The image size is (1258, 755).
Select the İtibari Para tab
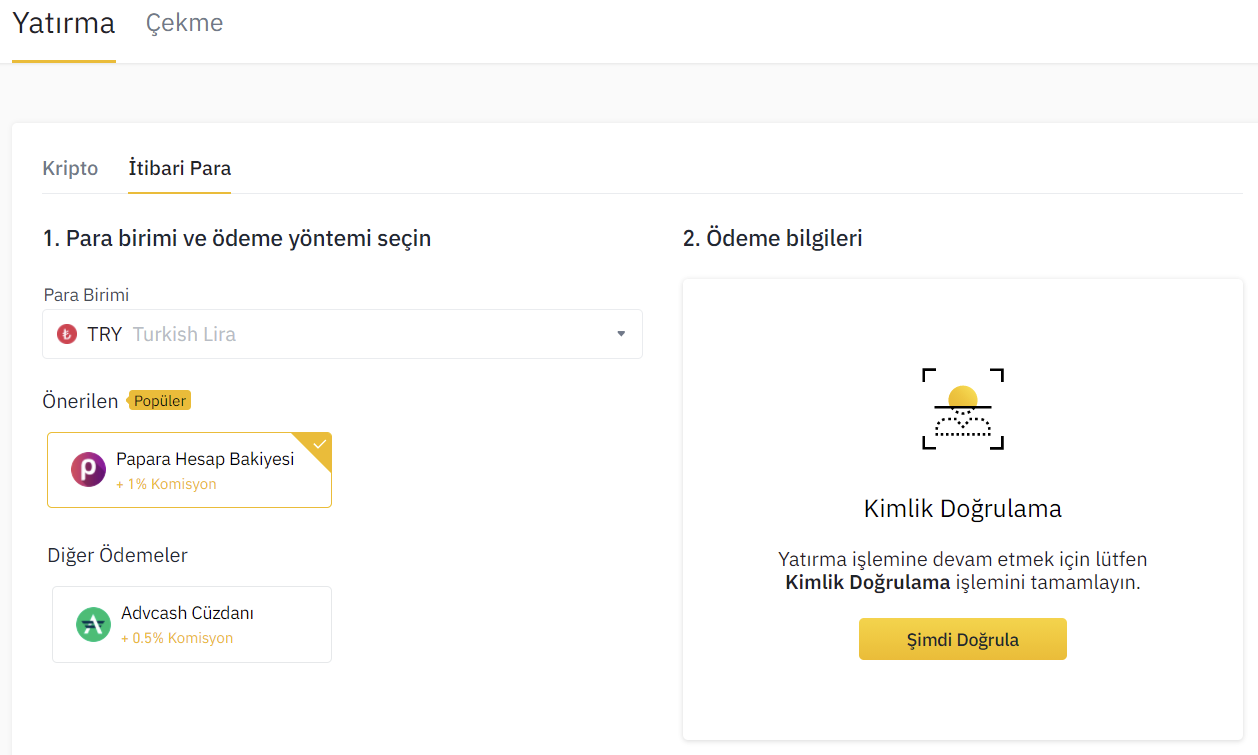(x=180, y=168)
